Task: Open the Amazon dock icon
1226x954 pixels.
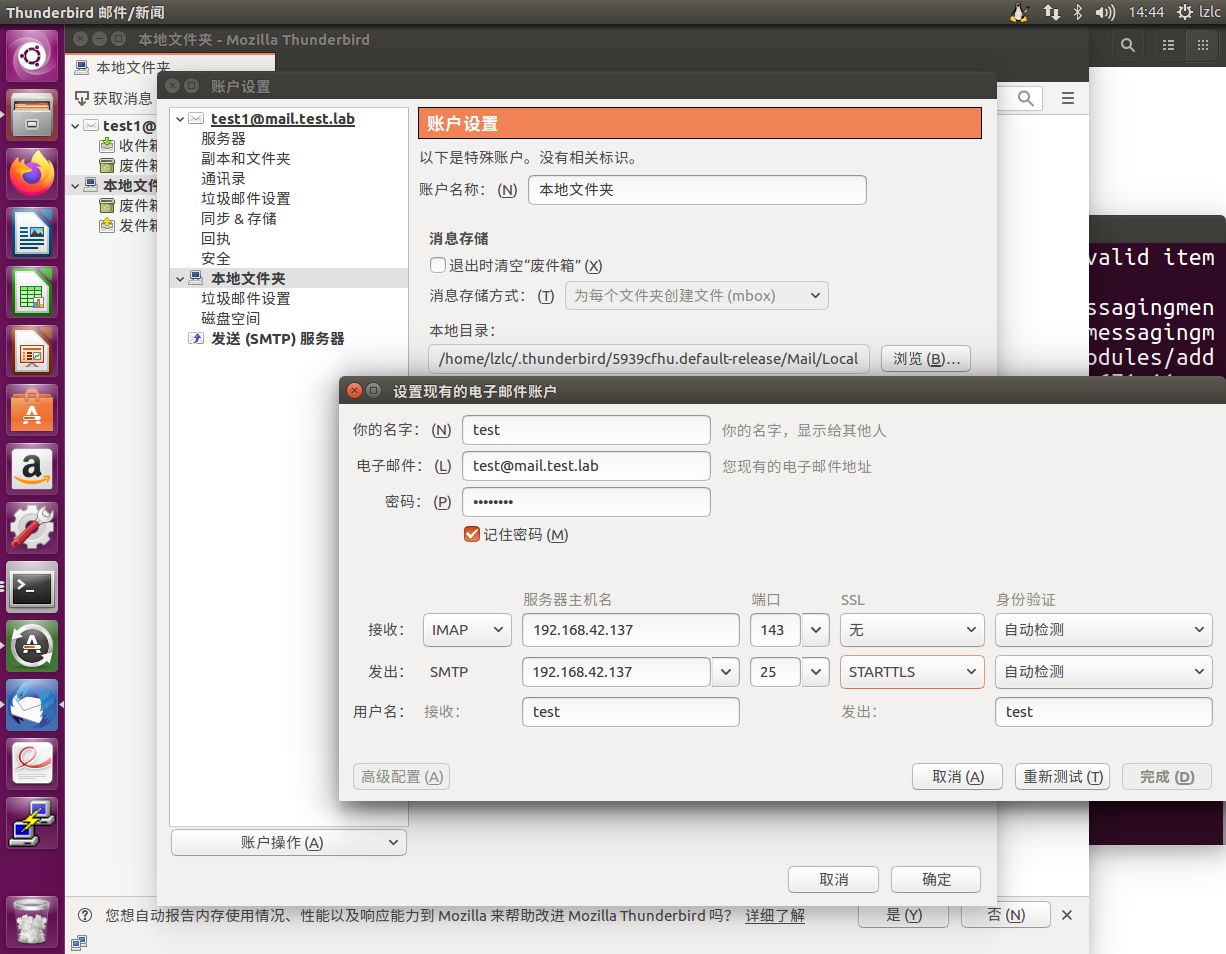Action: (33, 469)
